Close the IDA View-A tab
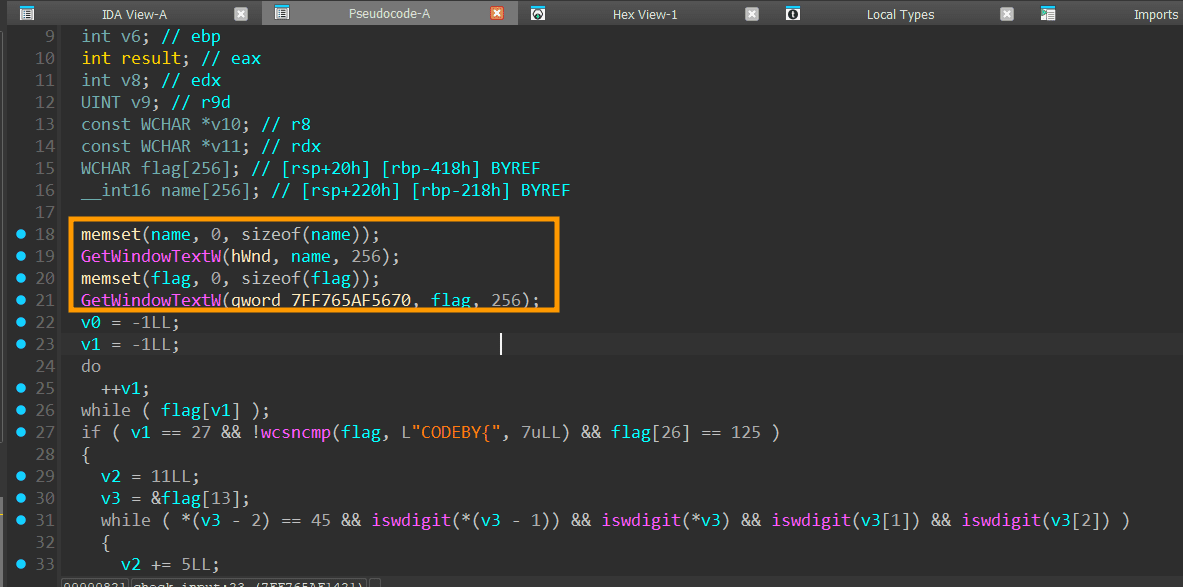This screenshot has height=587, width=1183. coord(240,14)
